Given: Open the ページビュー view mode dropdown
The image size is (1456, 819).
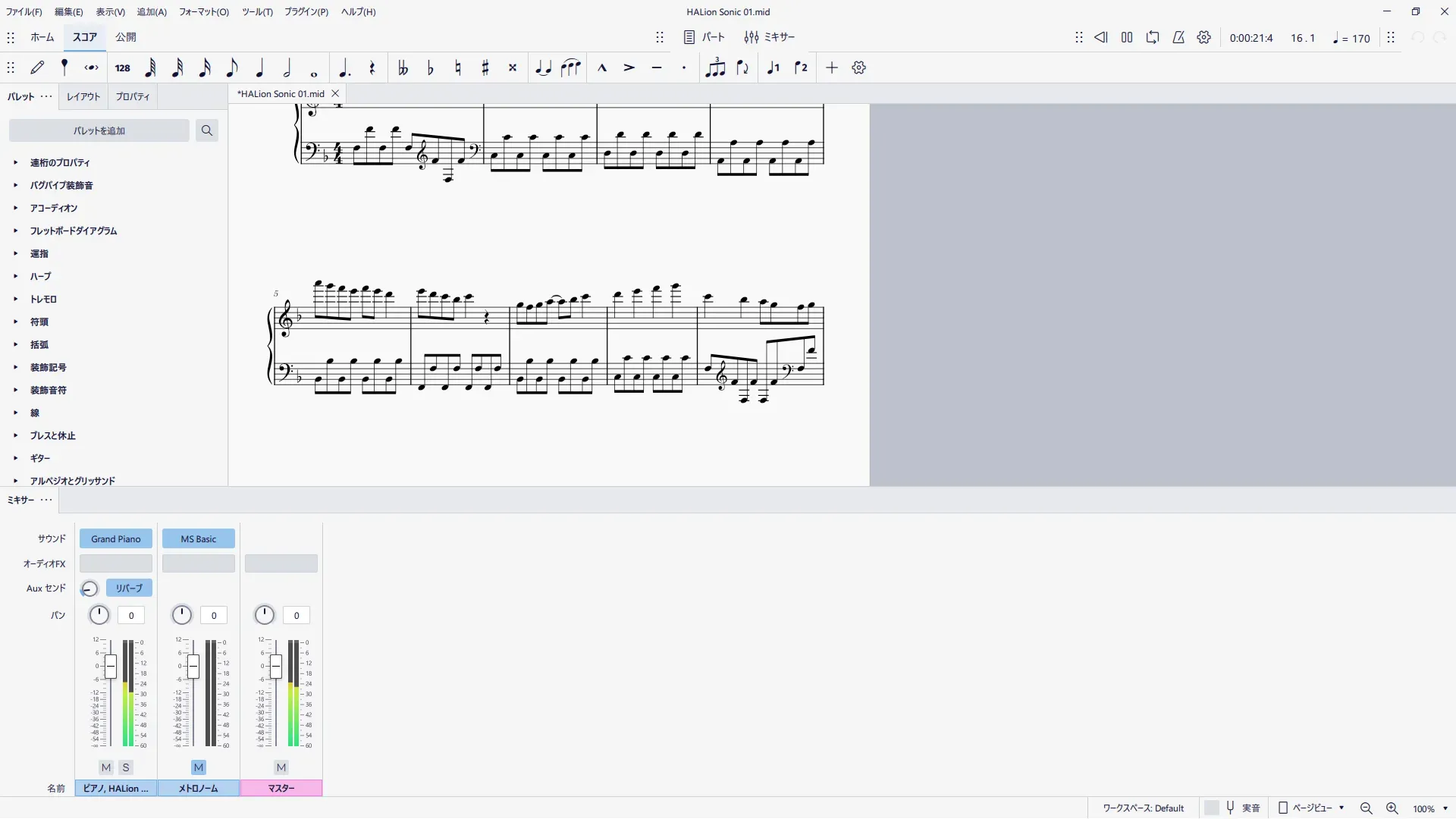Looking at the screenshot, I should [x=1313, y=808].
